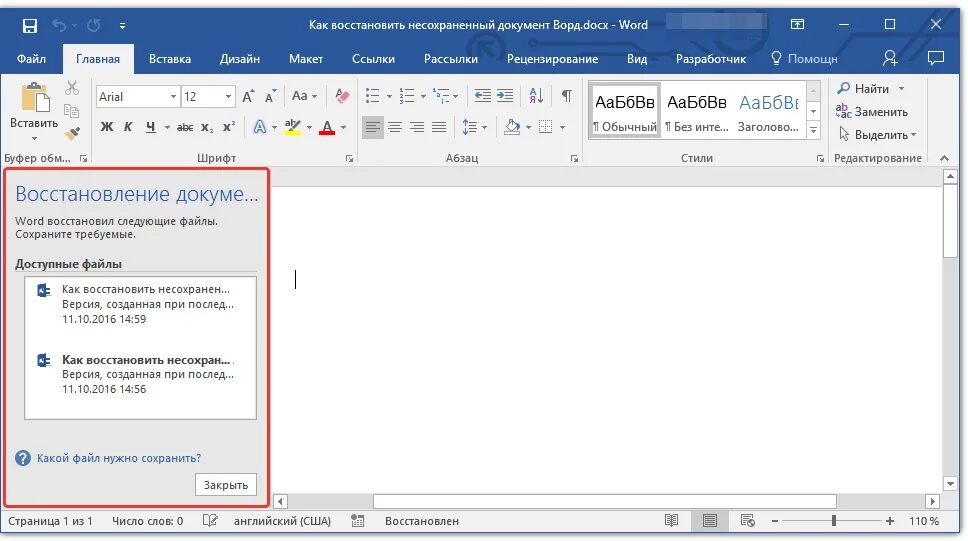
Task: Switch to web layout view icon
Action: tap(748, 521)
